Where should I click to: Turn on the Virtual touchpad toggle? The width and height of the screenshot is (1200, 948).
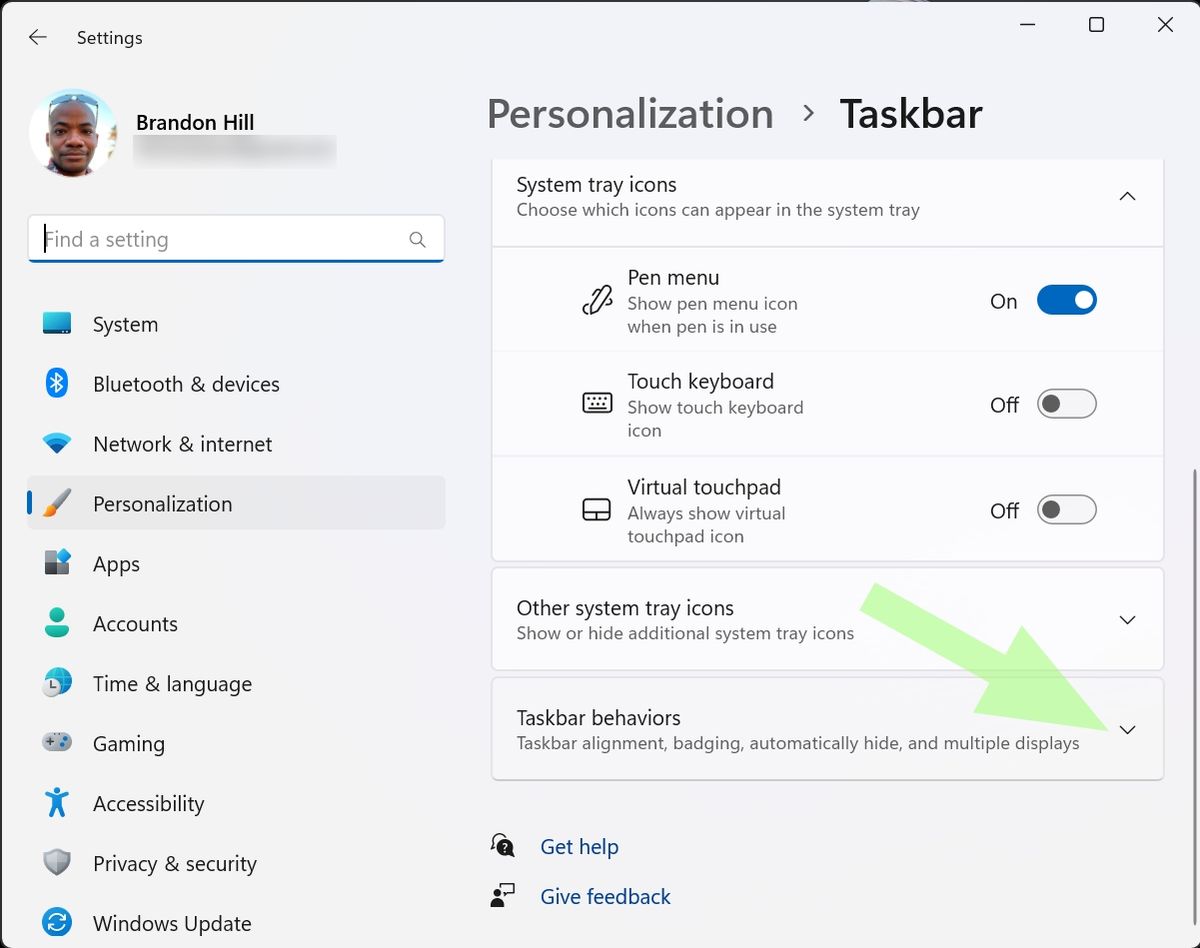[x=1066, y=510]
